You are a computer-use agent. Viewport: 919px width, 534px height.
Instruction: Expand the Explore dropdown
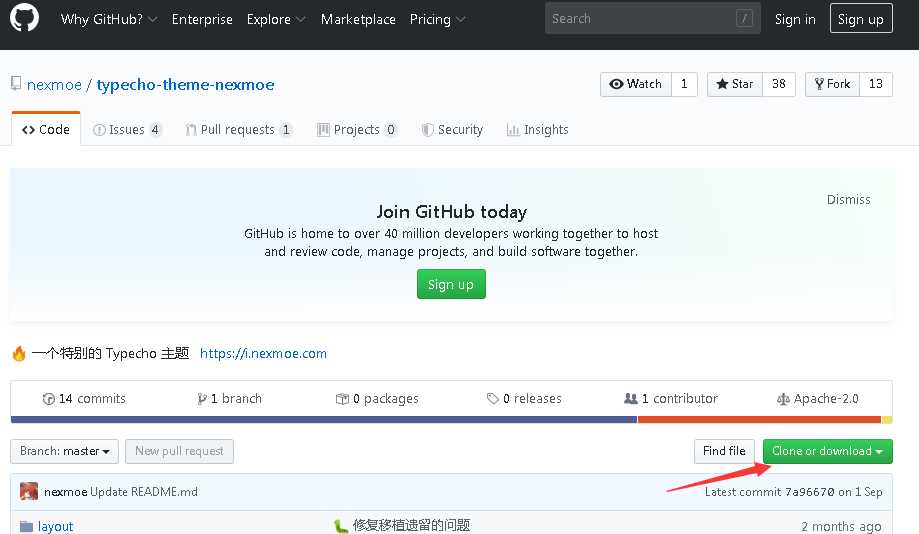point(276,19)
